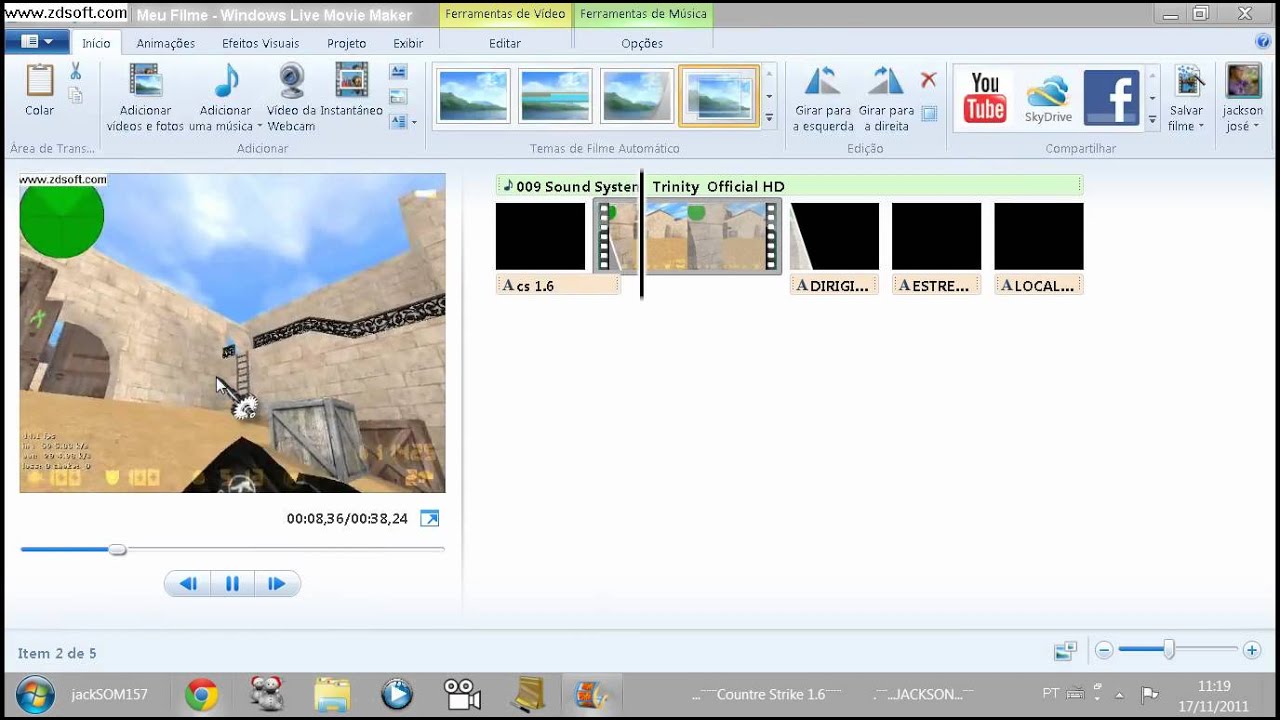Show next row of AutoMovie themes
1280x720 pixels.
[x=769, y=97]
